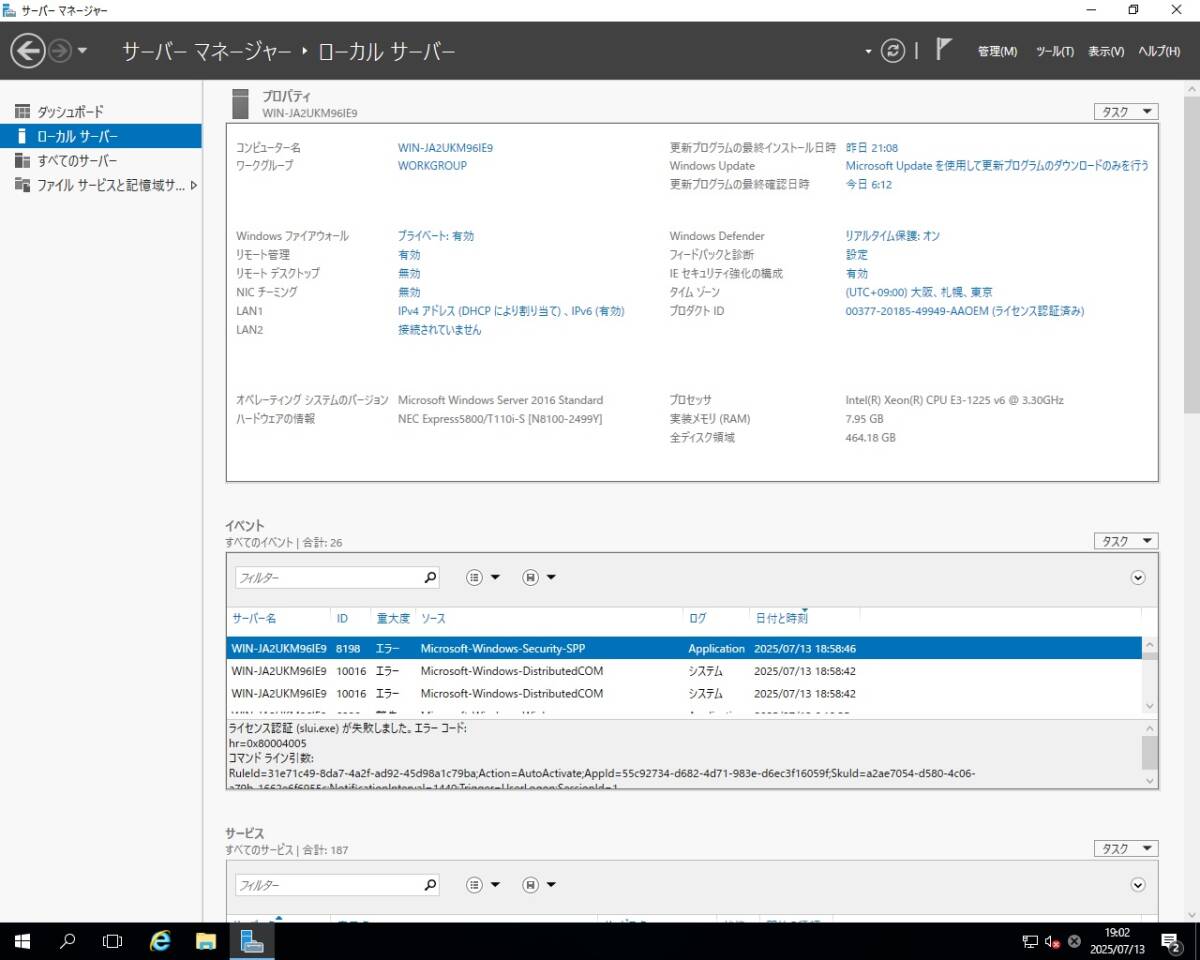This screenshot has width=1200, height=960.
Task: Open the 表示(V) menu
Action: 1106,51
